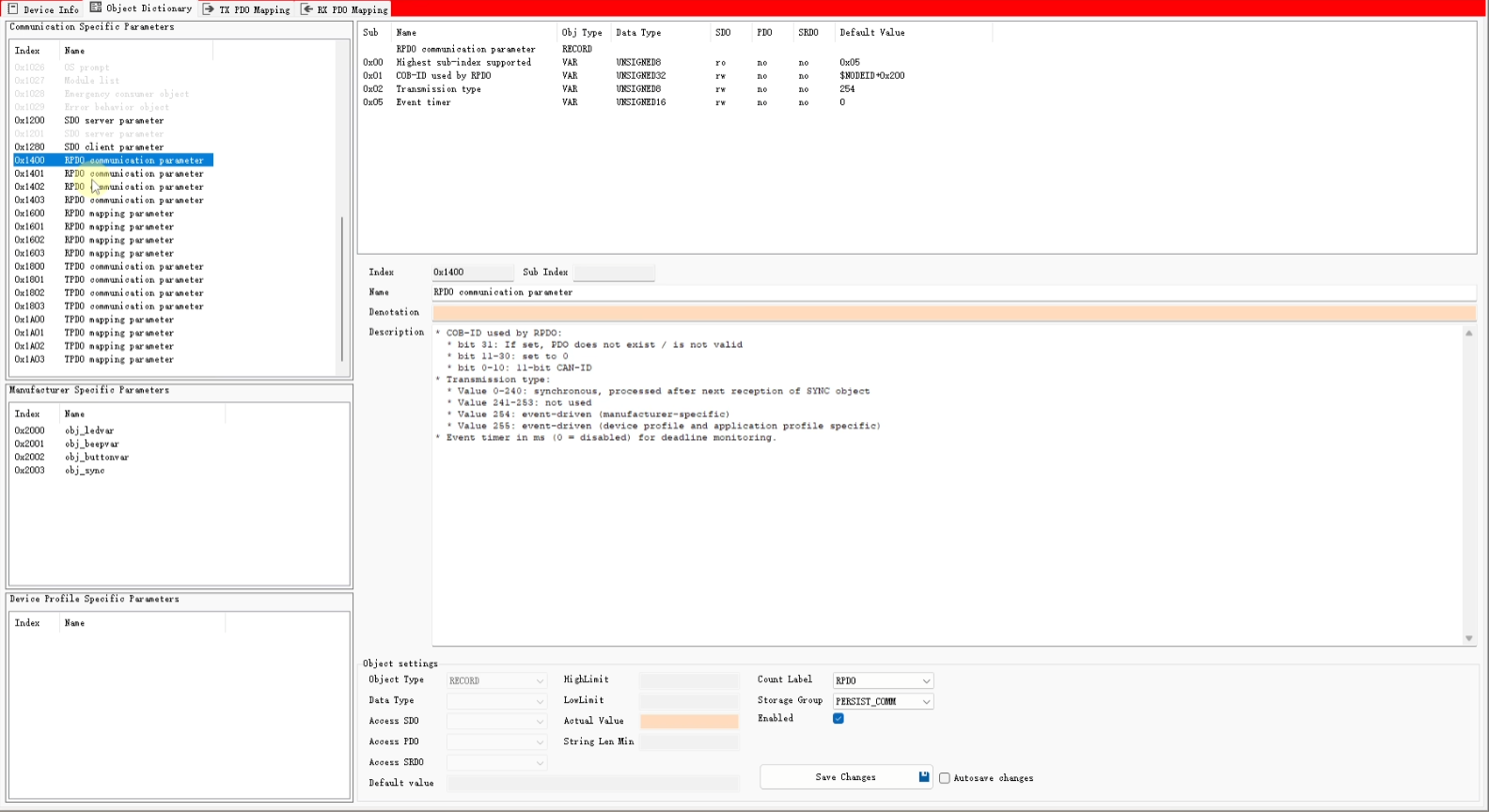Screen dimensions: 1489x812
Task: Select 0x1280 SDO client parameter
Action: (x=113, y=147)
